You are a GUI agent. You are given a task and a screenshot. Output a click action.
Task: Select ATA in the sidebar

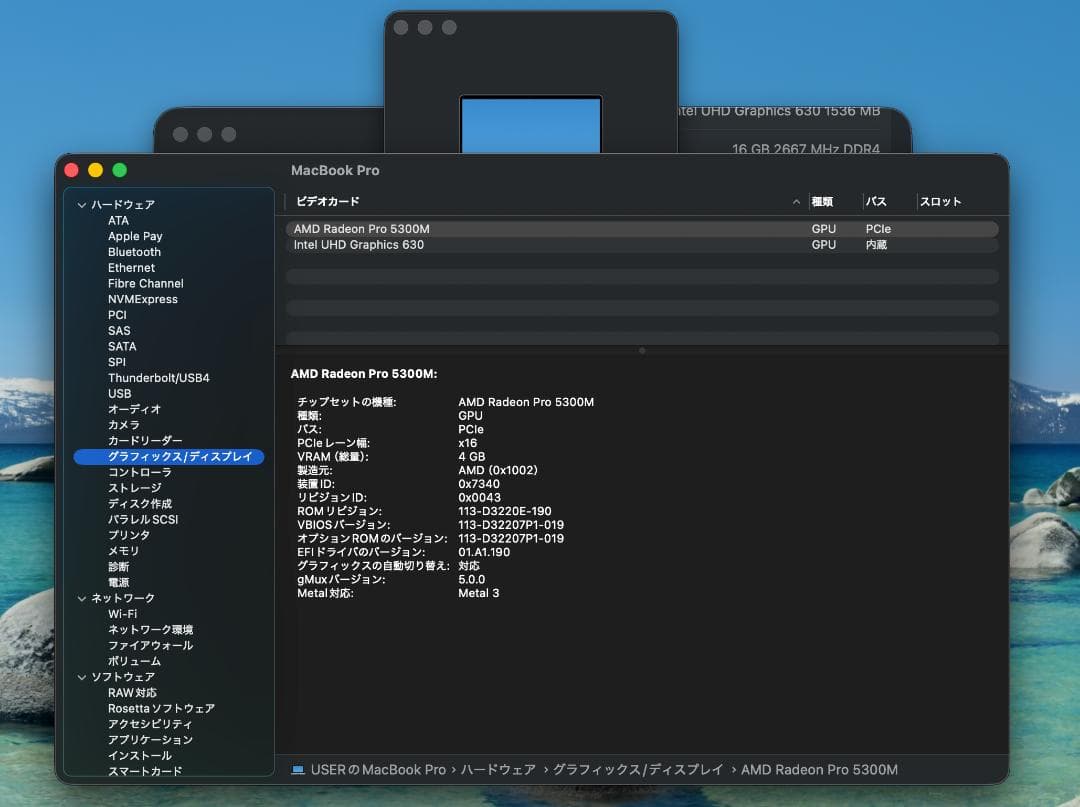[118, 220]
